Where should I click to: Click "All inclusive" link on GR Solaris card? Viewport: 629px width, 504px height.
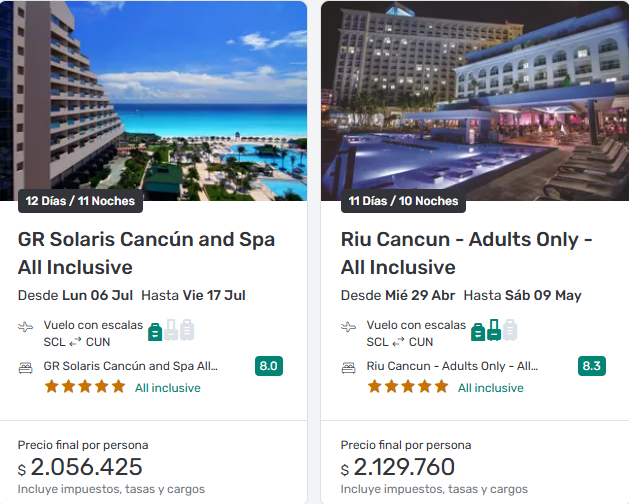point(168,388)
